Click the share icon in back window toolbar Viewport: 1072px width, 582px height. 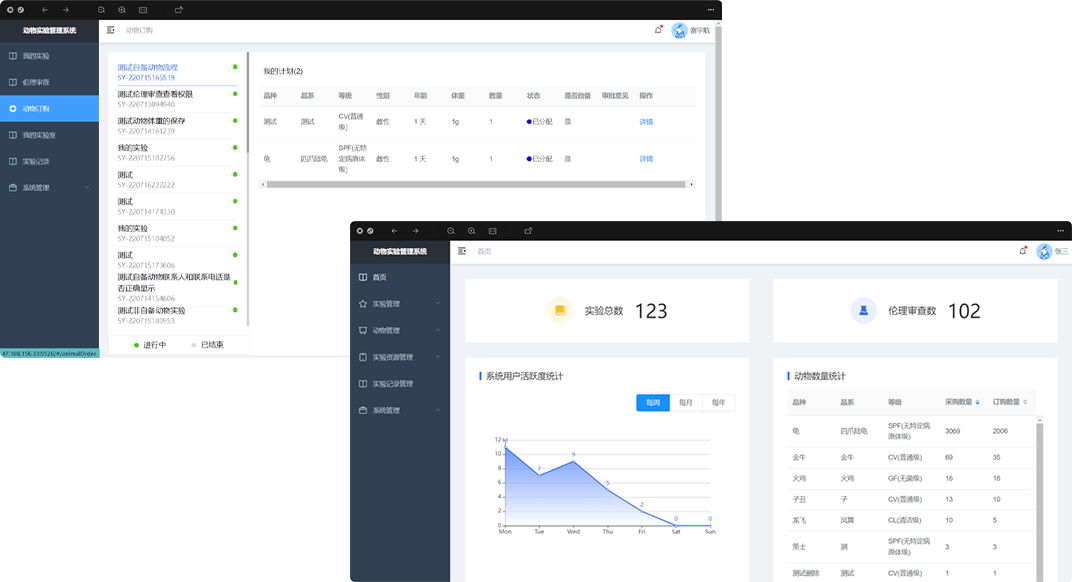(x=179, y=9)
